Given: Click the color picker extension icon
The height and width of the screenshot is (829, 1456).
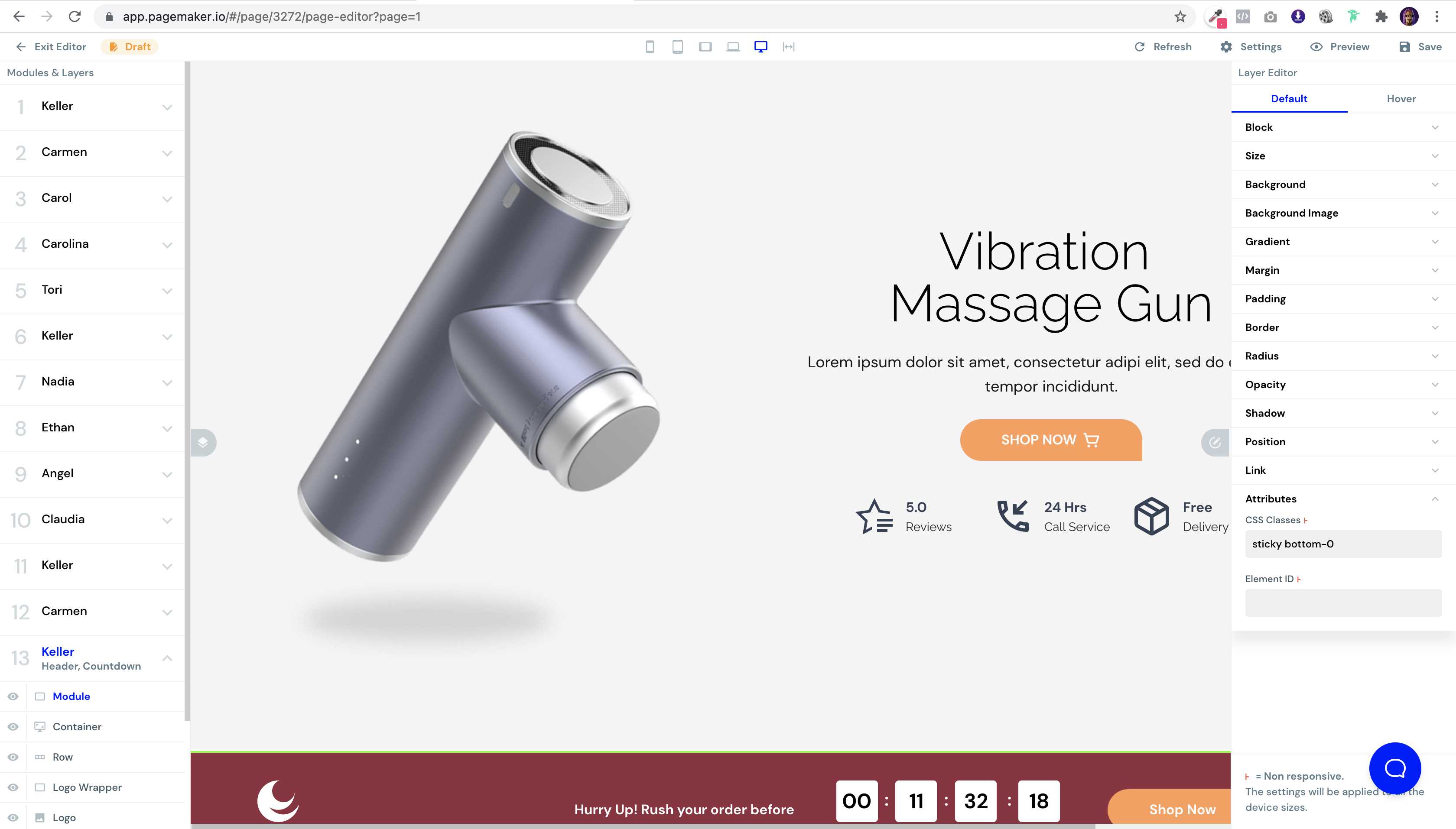Looking at the screenshot, I should 1216,17.
